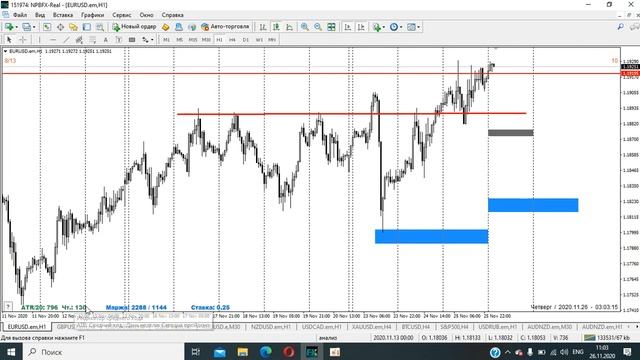
Task: Click the search magnifier icon at top right
Action: click(x=620, y=27)
